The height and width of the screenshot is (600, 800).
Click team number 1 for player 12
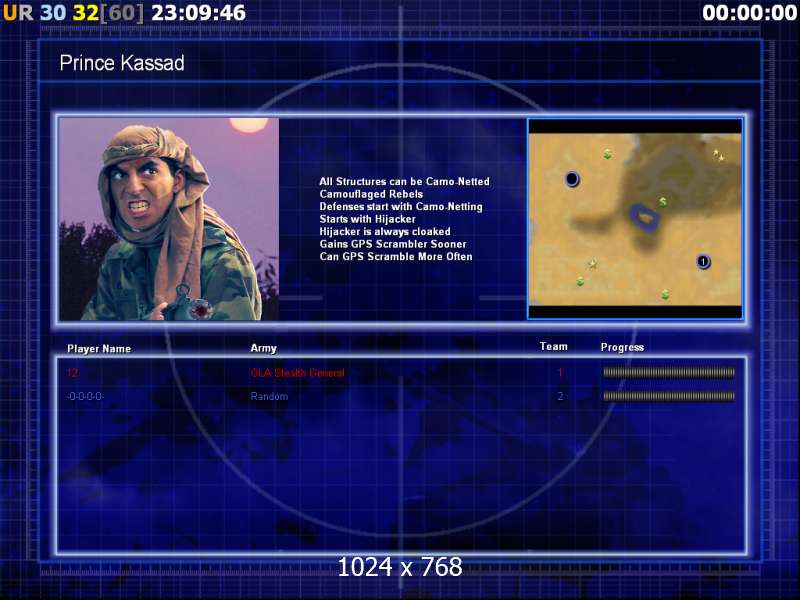click(x=560, y=372)
